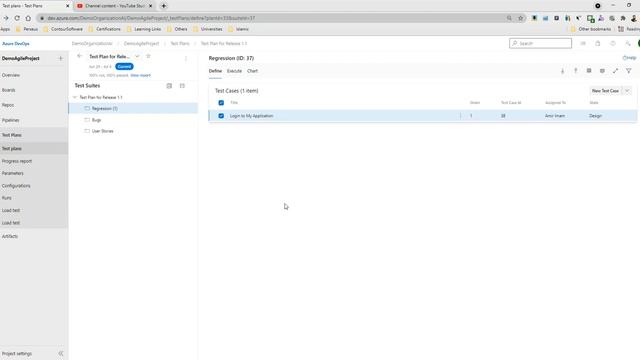
Task: Toggle full screen mode with the expand icon
Action: coord(615,71)
